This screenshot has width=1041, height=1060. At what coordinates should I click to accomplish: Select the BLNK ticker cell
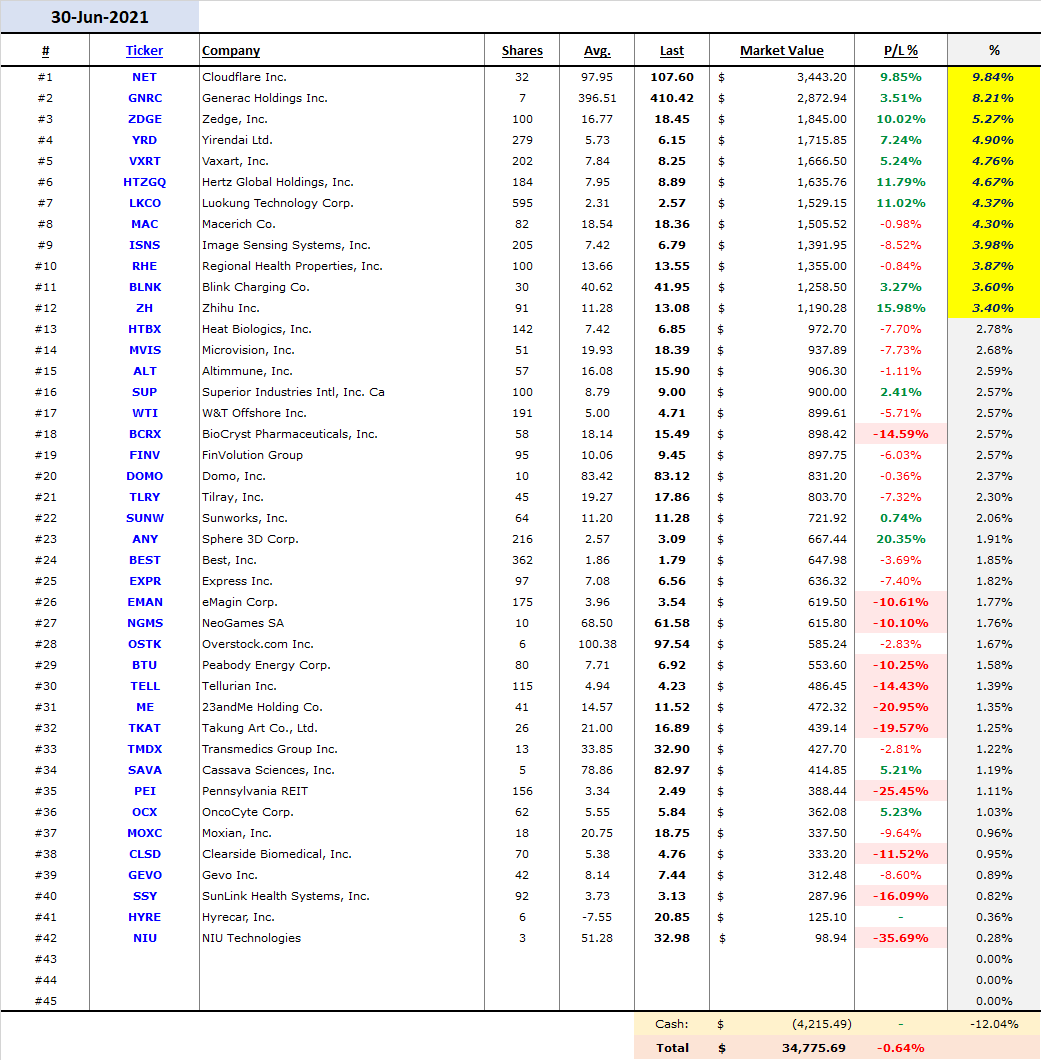[x=145, y=287]
